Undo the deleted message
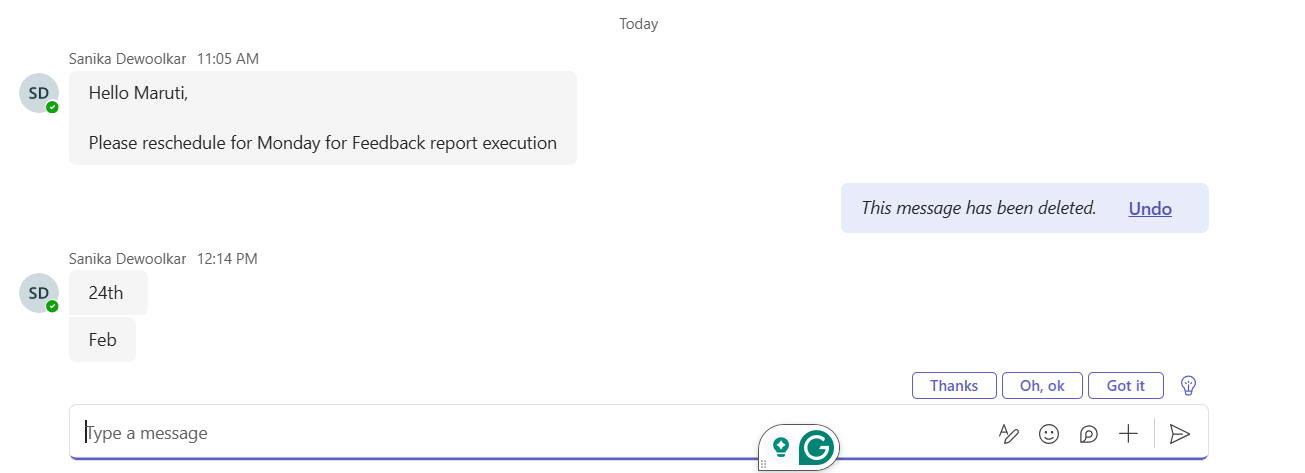1305x473 pixels. 1150,208
